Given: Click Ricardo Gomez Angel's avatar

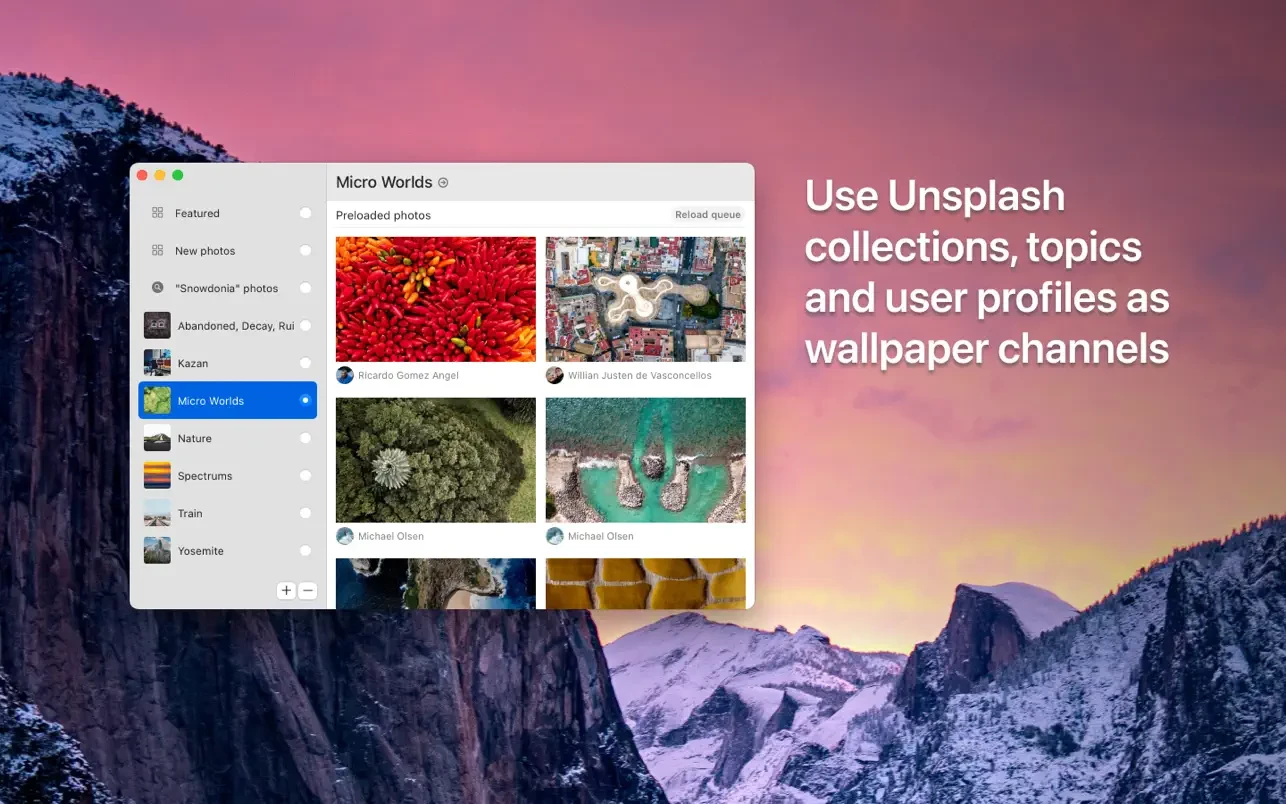Looking at the screenshot, I should [x=345, y=375].
